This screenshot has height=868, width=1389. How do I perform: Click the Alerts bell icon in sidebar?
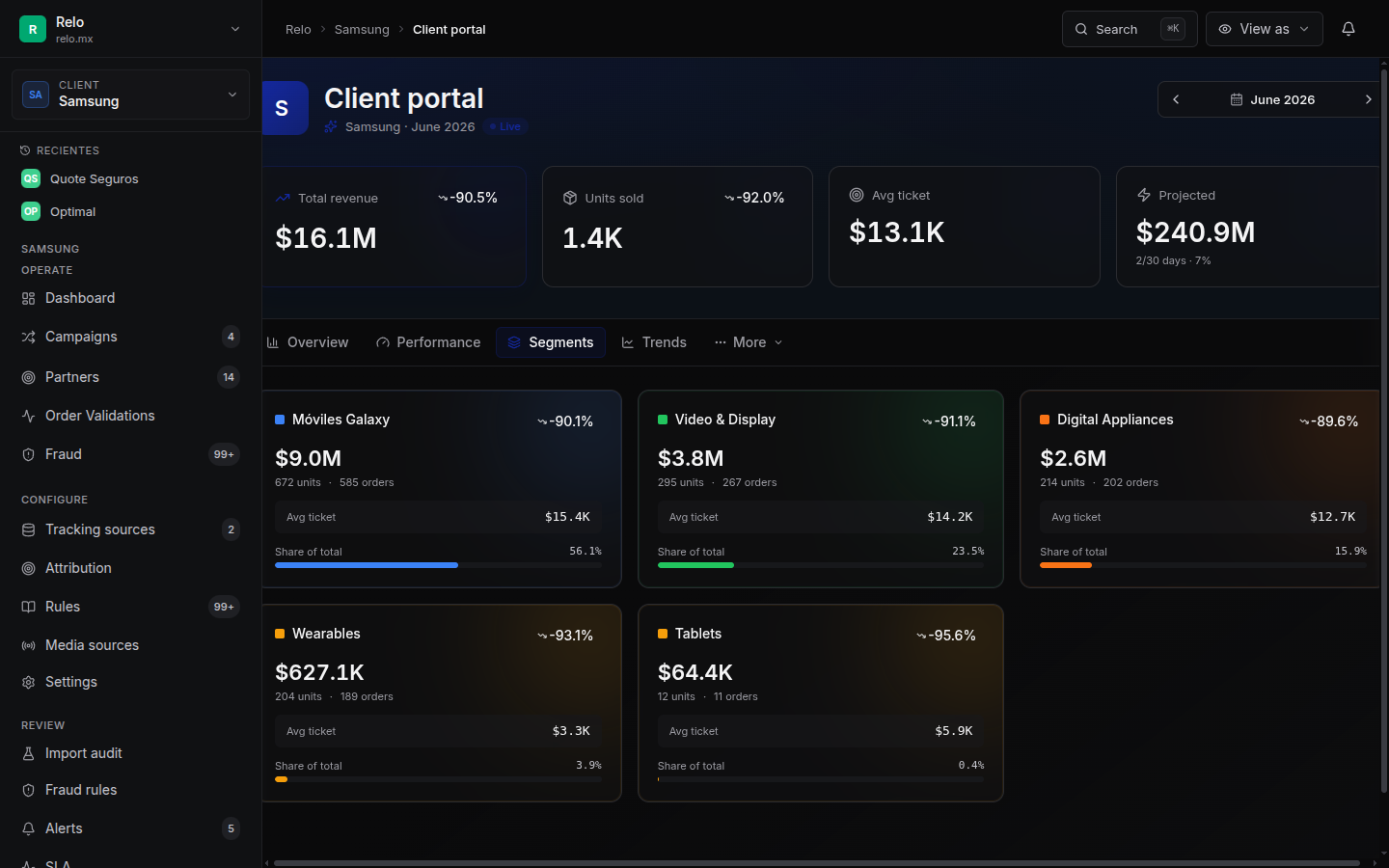pyautogui.click(x=28, y=828)
